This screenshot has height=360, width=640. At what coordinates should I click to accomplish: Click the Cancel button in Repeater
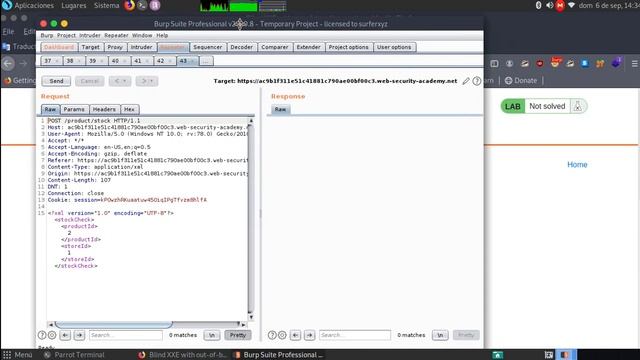coord(89,81)
